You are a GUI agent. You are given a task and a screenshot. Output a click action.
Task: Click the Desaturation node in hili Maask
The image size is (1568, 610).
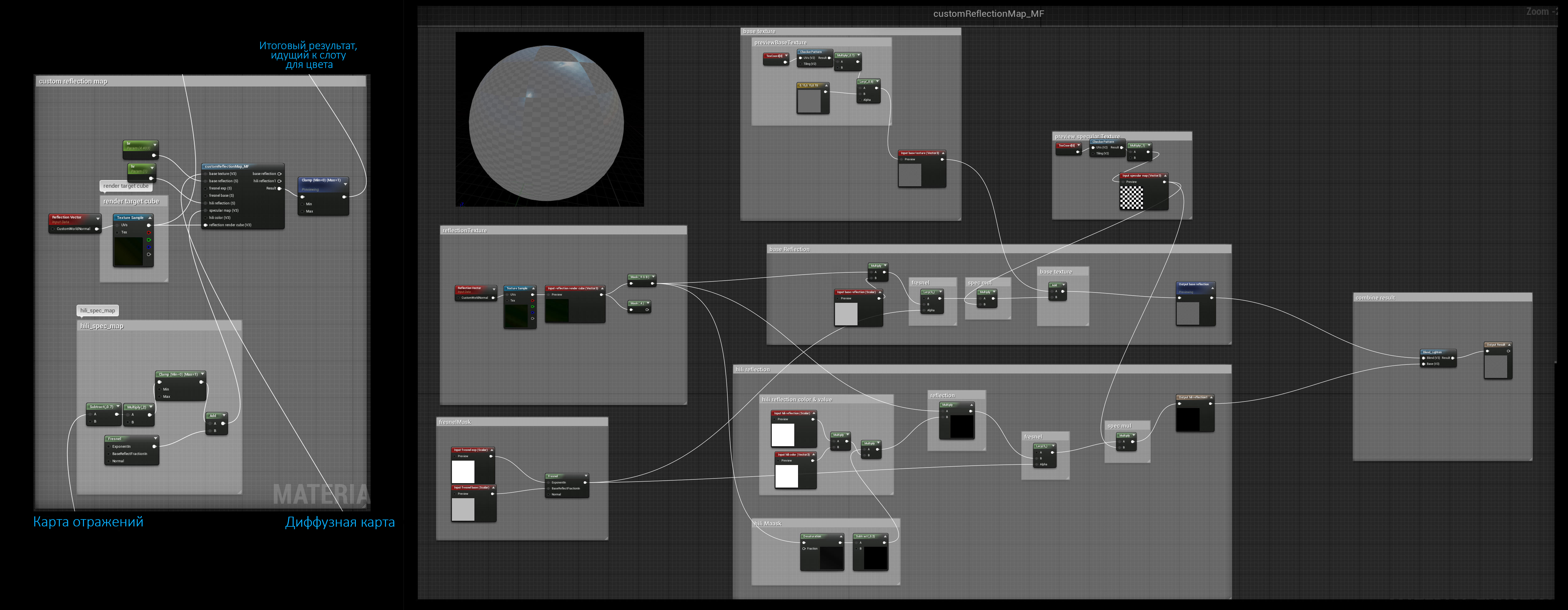coord(822,551)
